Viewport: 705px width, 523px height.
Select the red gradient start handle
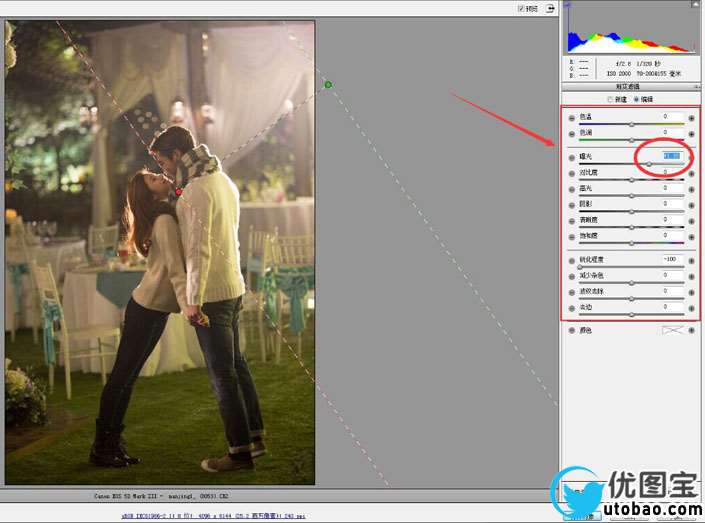coord(178,191)
